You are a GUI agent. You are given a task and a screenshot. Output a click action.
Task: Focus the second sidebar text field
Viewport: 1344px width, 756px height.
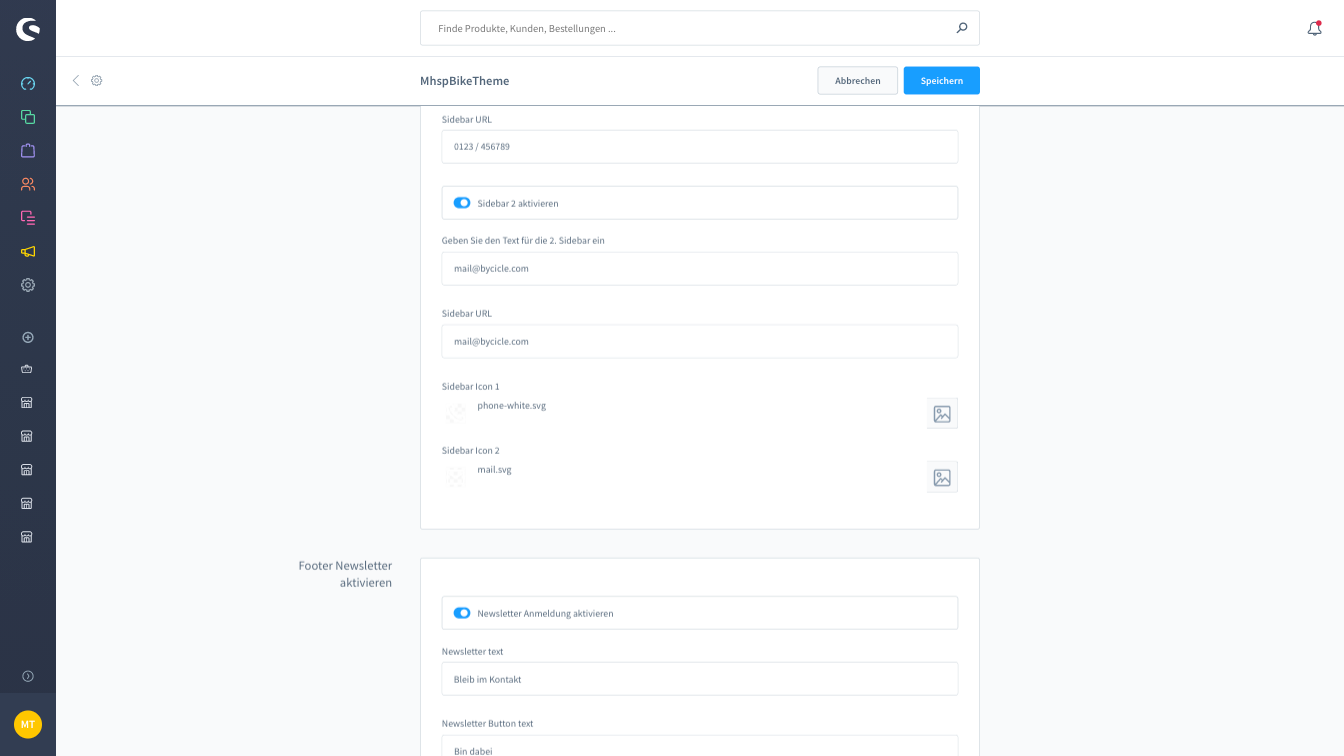[x=699, y=268]
